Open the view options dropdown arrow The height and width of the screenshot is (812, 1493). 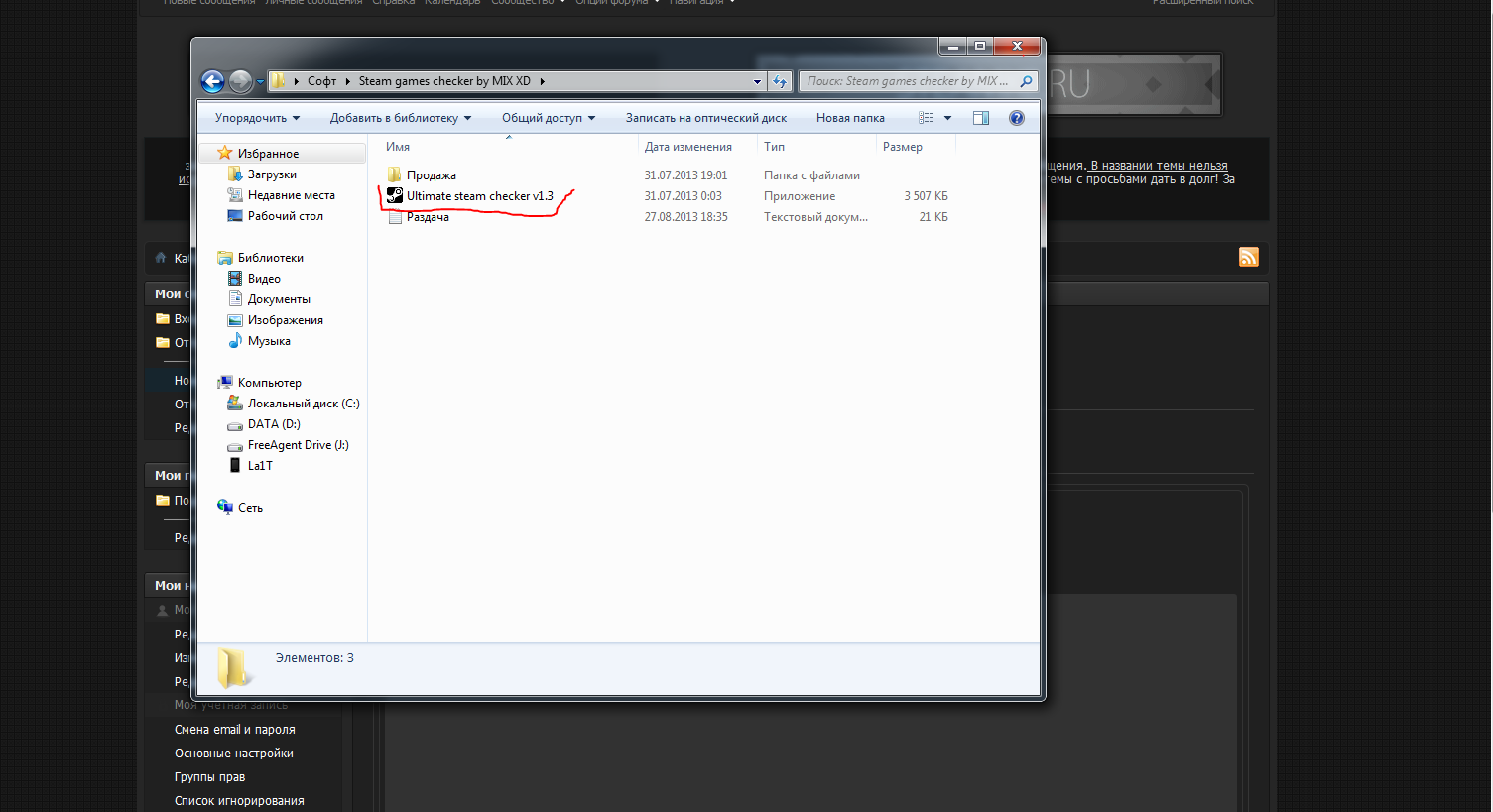pyautogui.click(x=947, y=118)
